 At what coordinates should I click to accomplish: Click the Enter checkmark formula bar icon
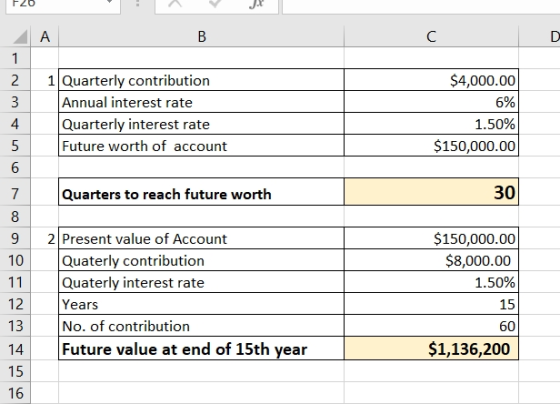coord(215,3)
